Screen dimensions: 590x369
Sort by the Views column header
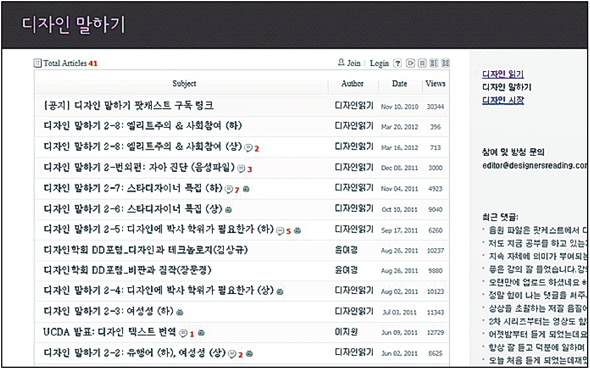435,84
